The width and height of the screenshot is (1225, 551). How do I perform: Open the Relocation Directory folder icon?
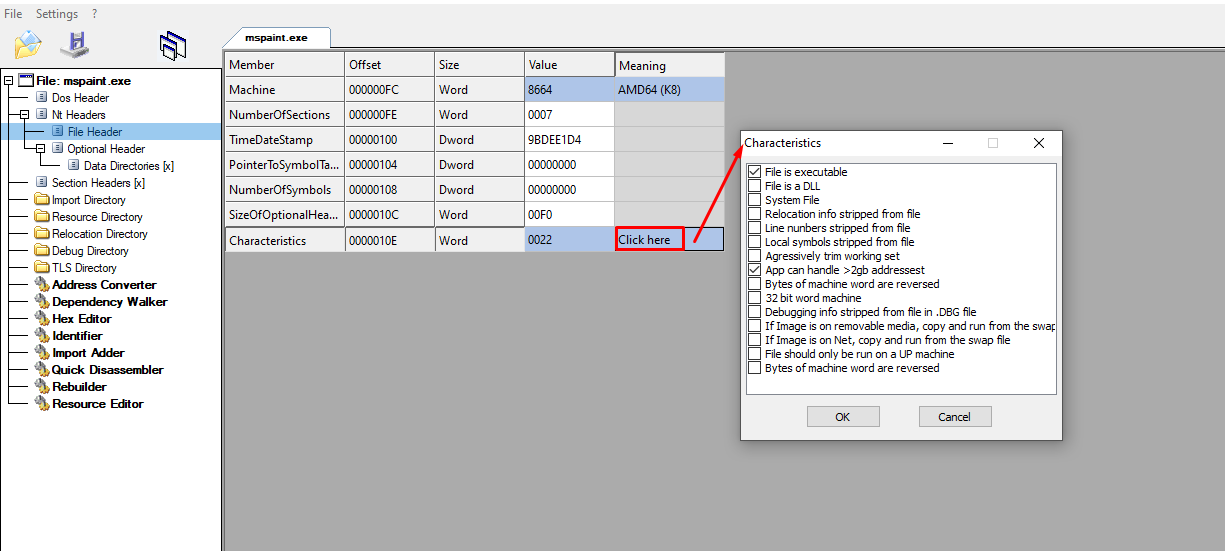(x=42, y=234)
